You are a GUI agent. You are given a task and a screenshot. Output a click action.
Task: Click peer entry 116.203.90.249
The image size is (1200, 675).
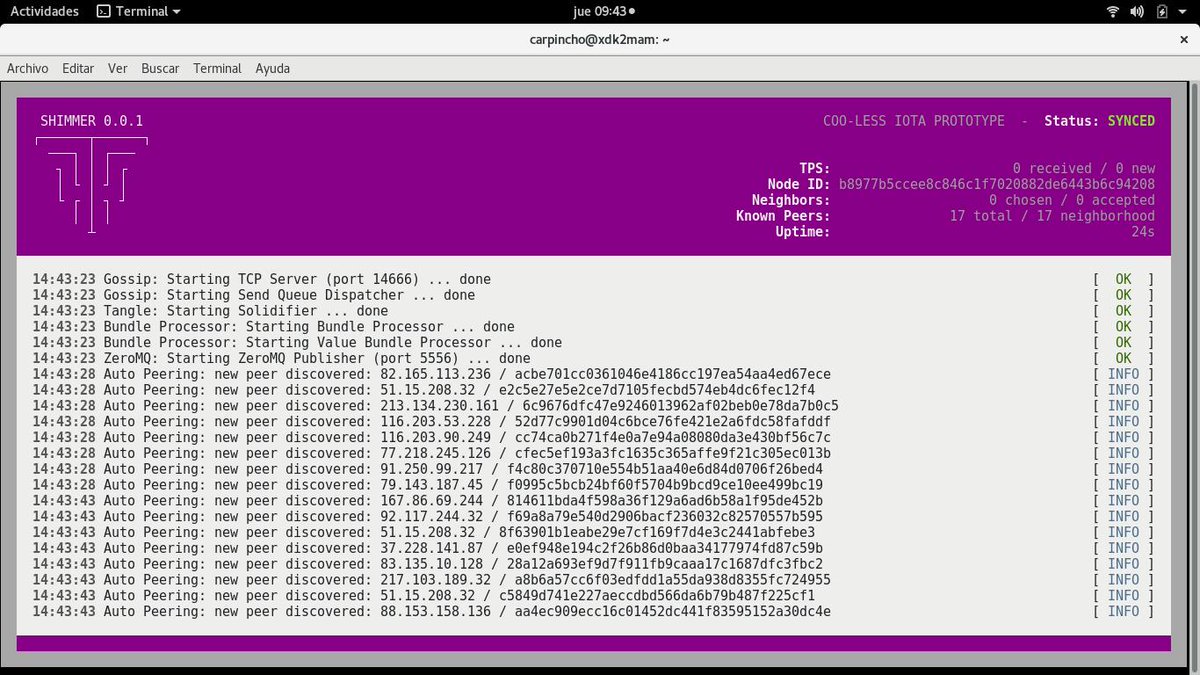[x=431, y=437]
